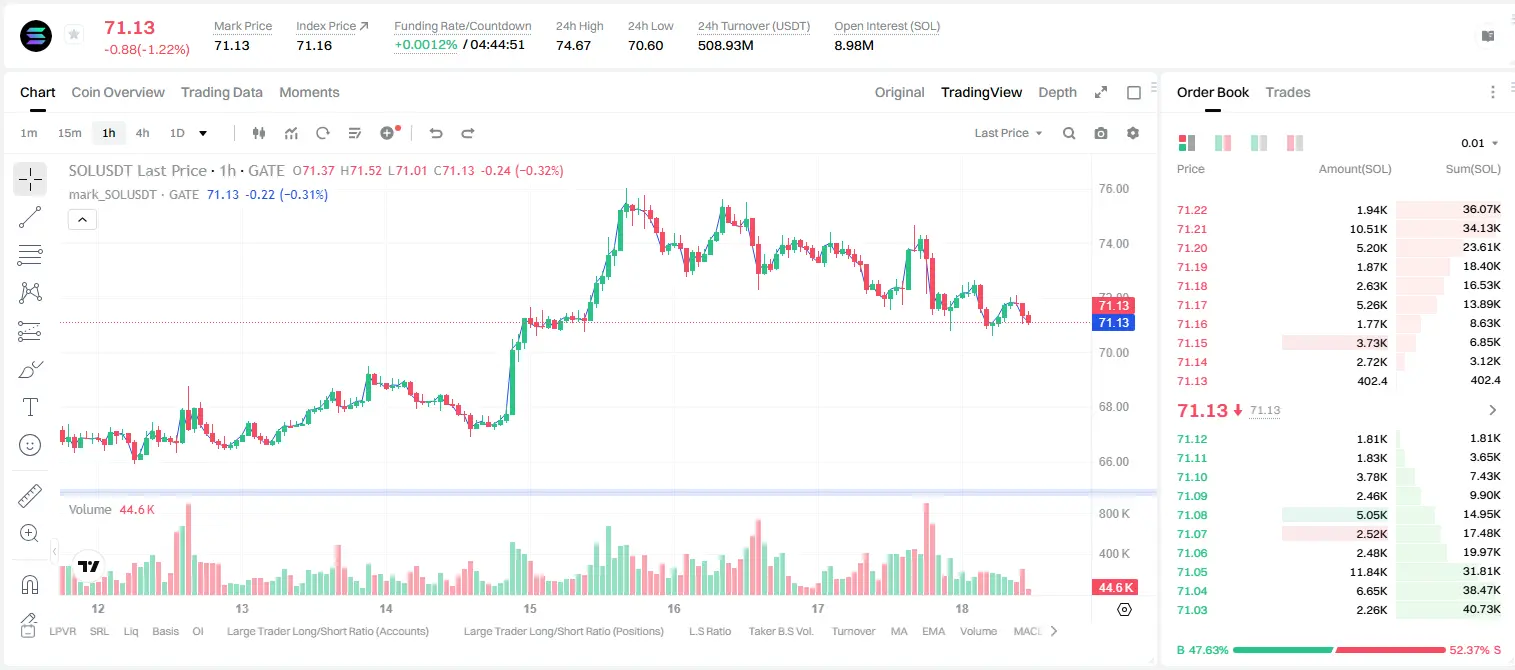Toggle favorite star next to SOL logo
This screenshot has height=670, width=1515.
74,35
